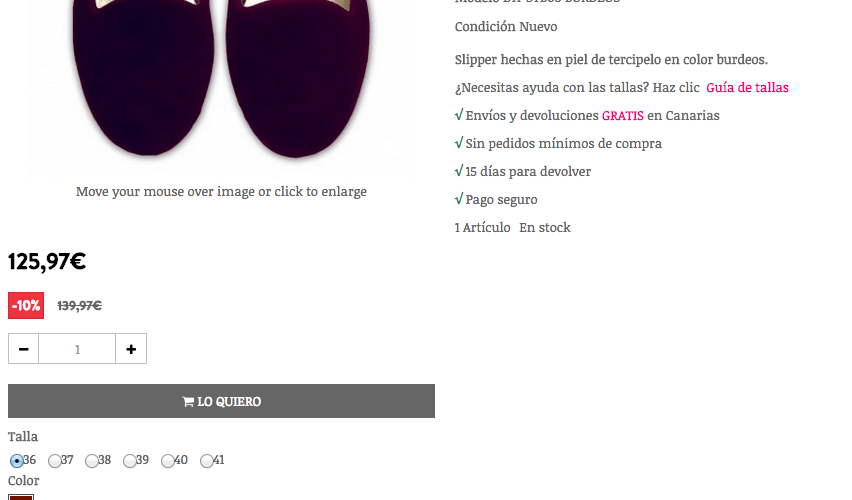Viewport: 852px width, 500px height.
Task: Select size 40 radio button
Action: coord(167,461)
